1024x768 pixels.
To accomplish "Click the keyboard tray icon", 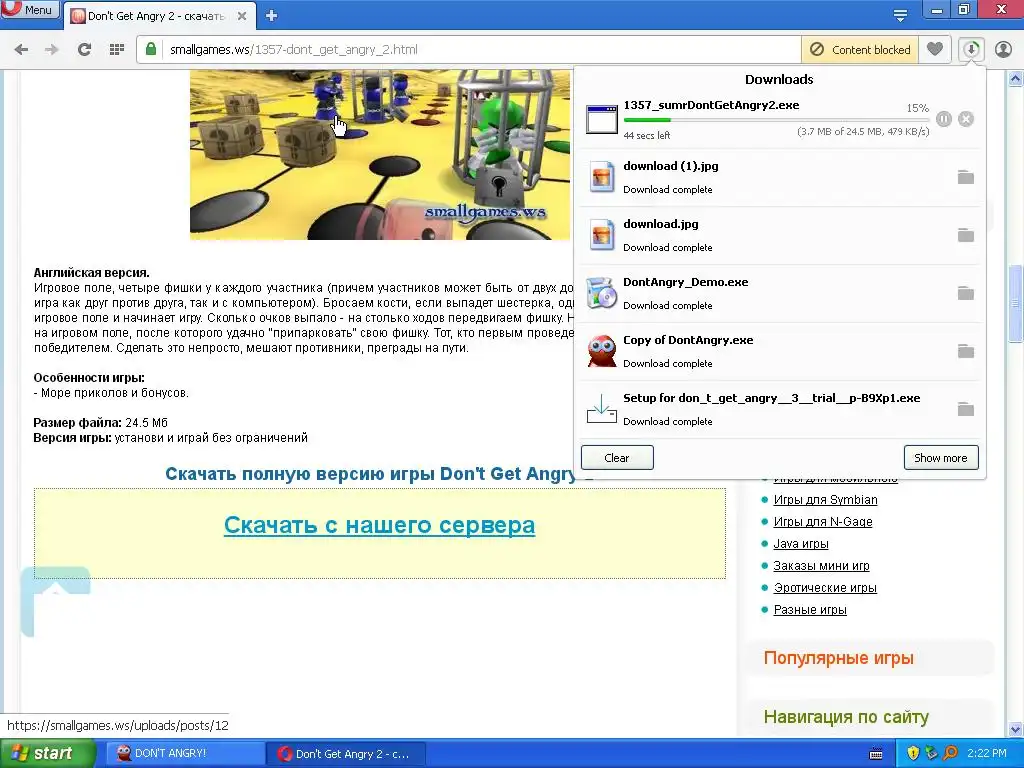I will coord(876,754).
